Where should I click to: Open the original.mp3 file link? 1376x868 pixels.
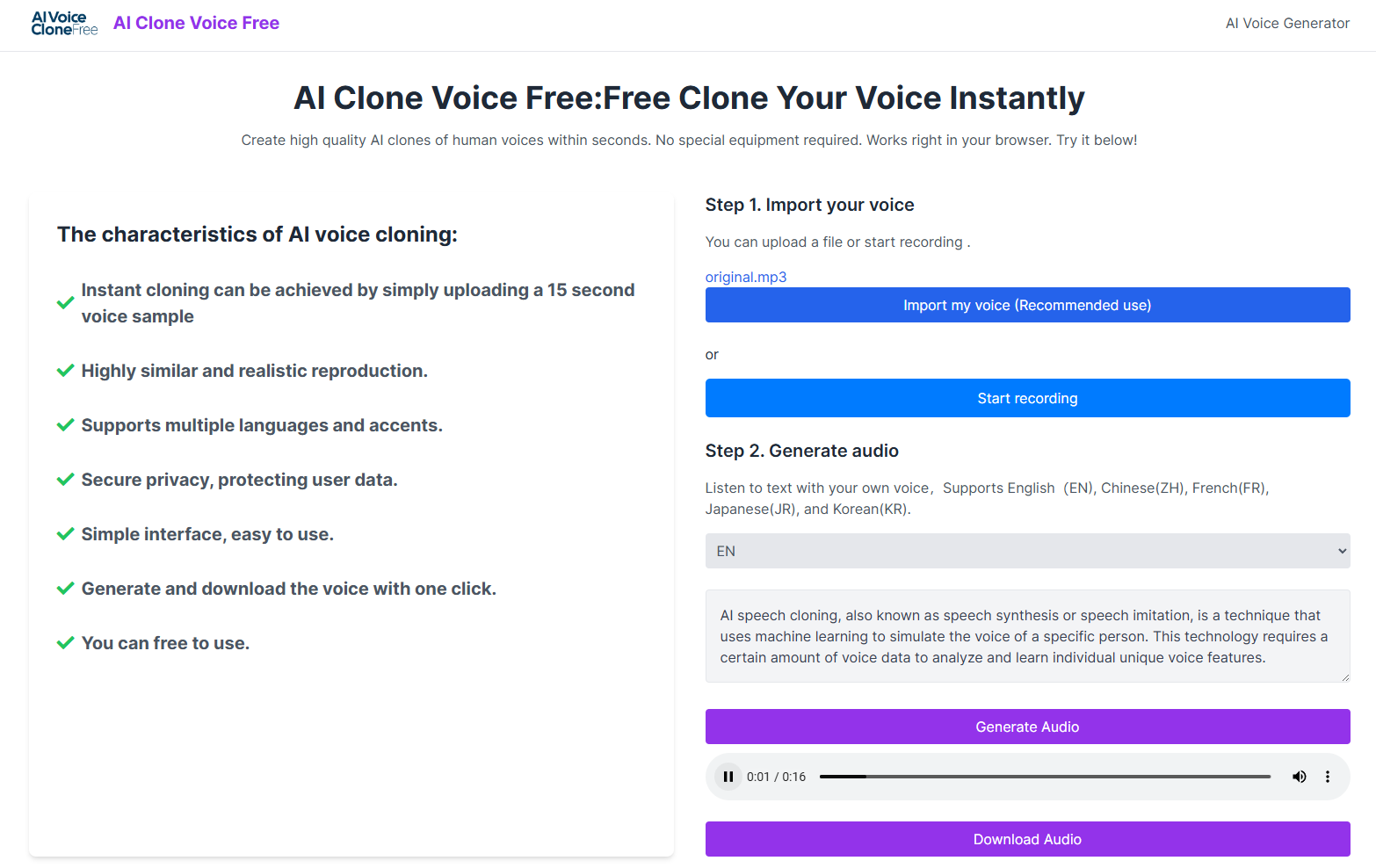coord(745,277)
